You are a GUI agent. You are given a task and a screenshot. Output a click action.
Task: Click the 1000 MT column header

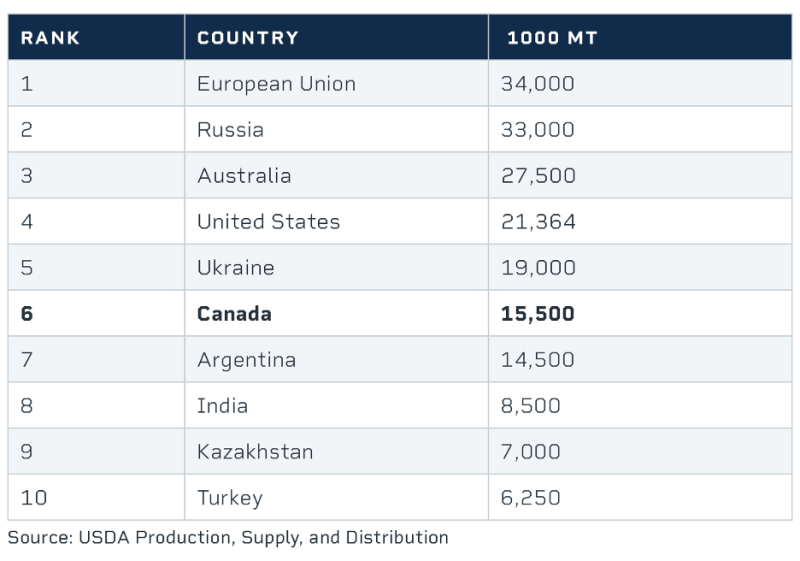click(x=552, y=38)
